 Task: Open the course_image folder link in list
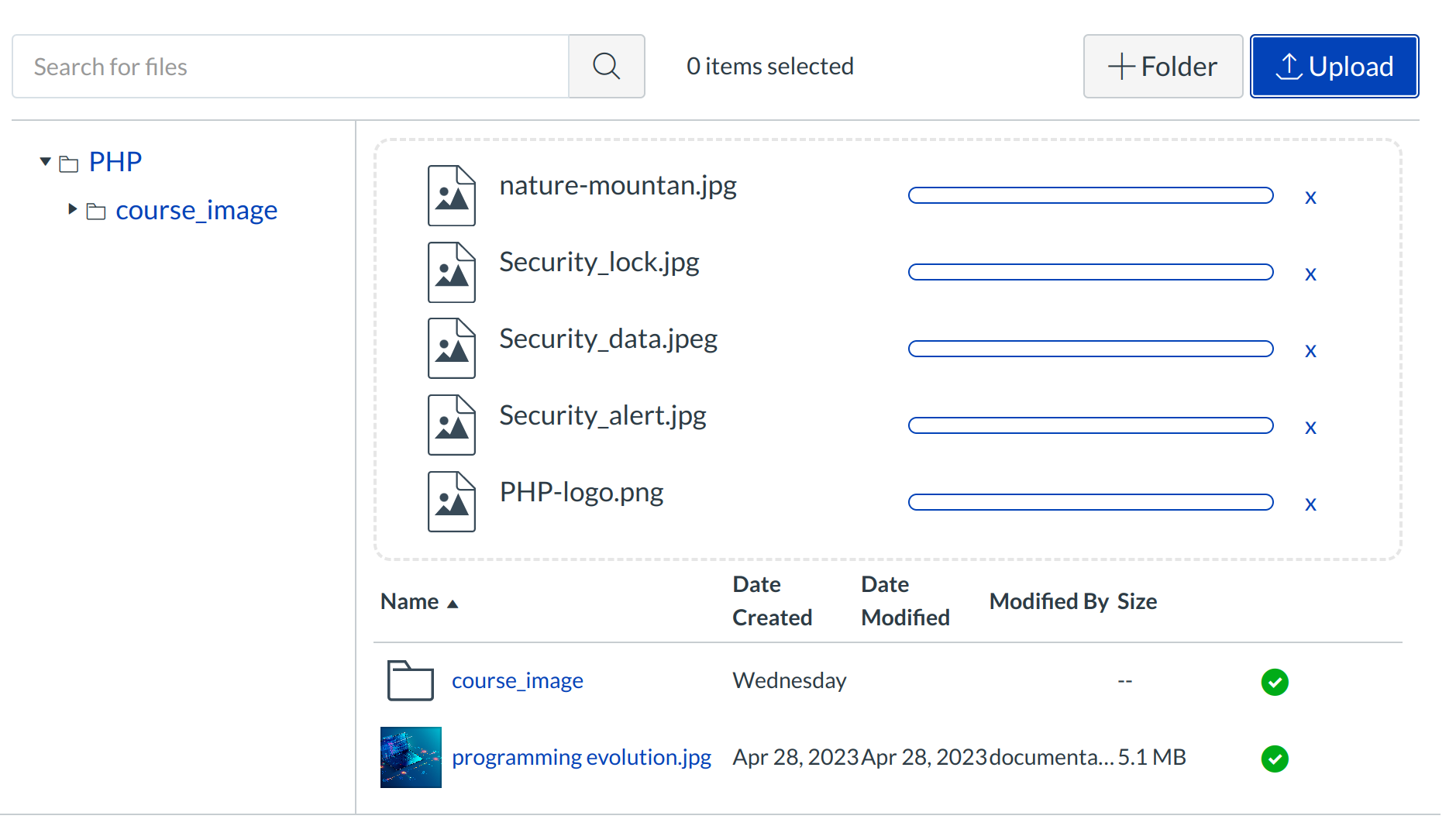point(517,681)
